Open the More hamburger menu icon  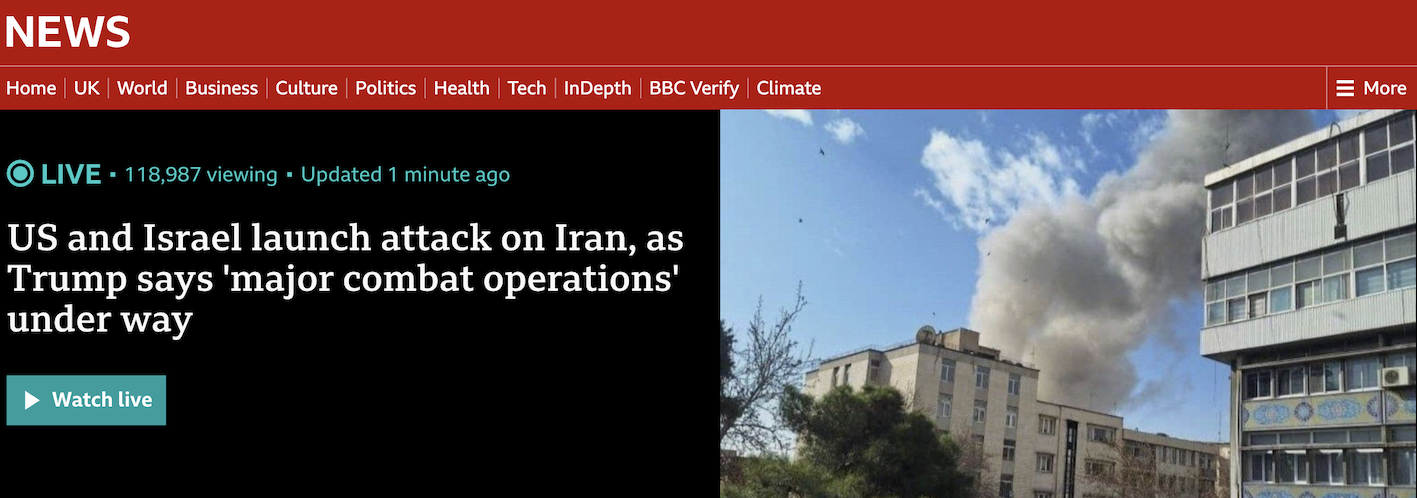(x=1345, y=88)
